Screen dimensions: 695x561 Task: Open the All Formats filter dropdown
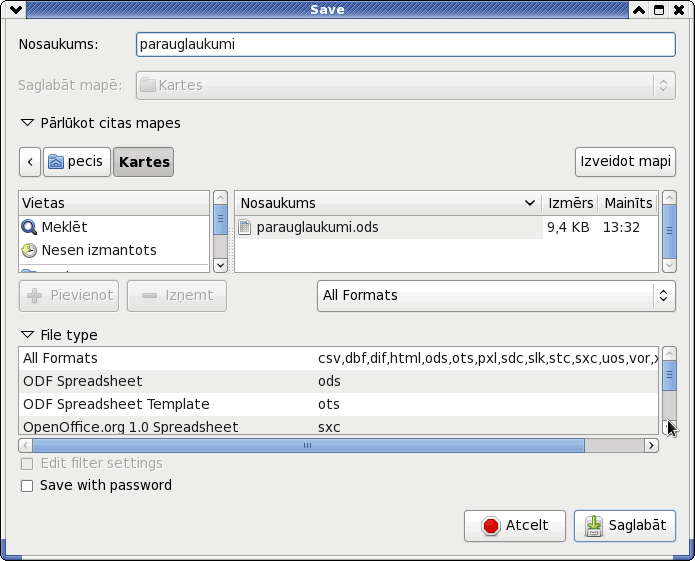[496, 296]
